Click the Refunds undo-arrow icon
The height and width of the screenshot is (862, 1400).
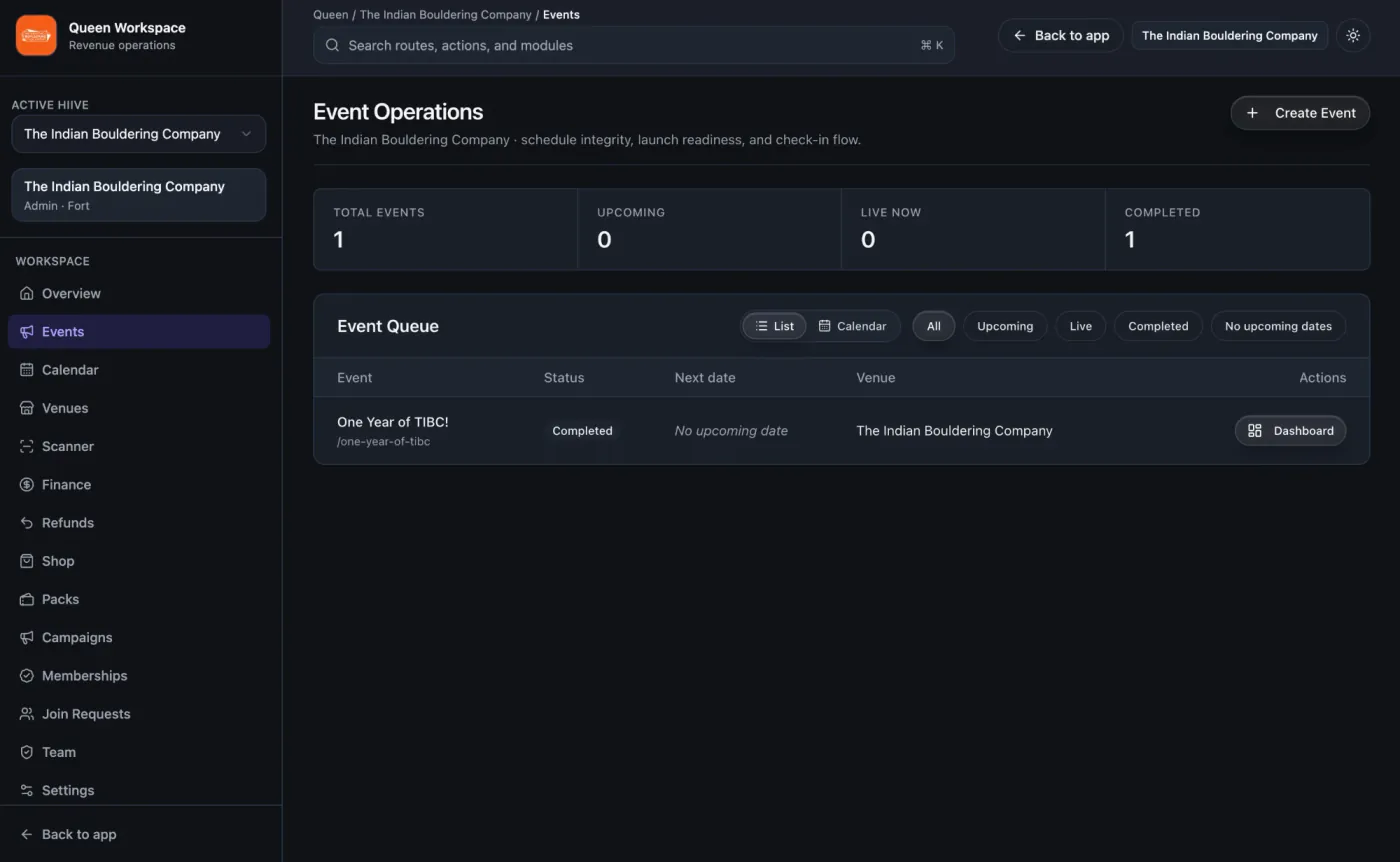(27, 523)
